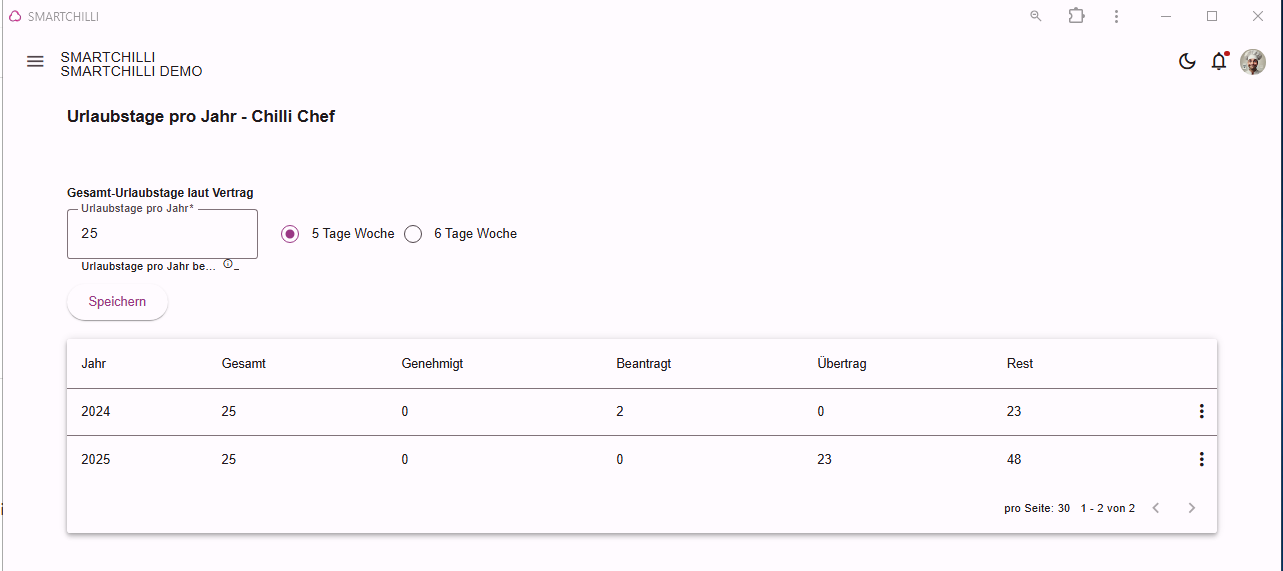
Task: Open the user profile avatar
Action: point(1253,62)
